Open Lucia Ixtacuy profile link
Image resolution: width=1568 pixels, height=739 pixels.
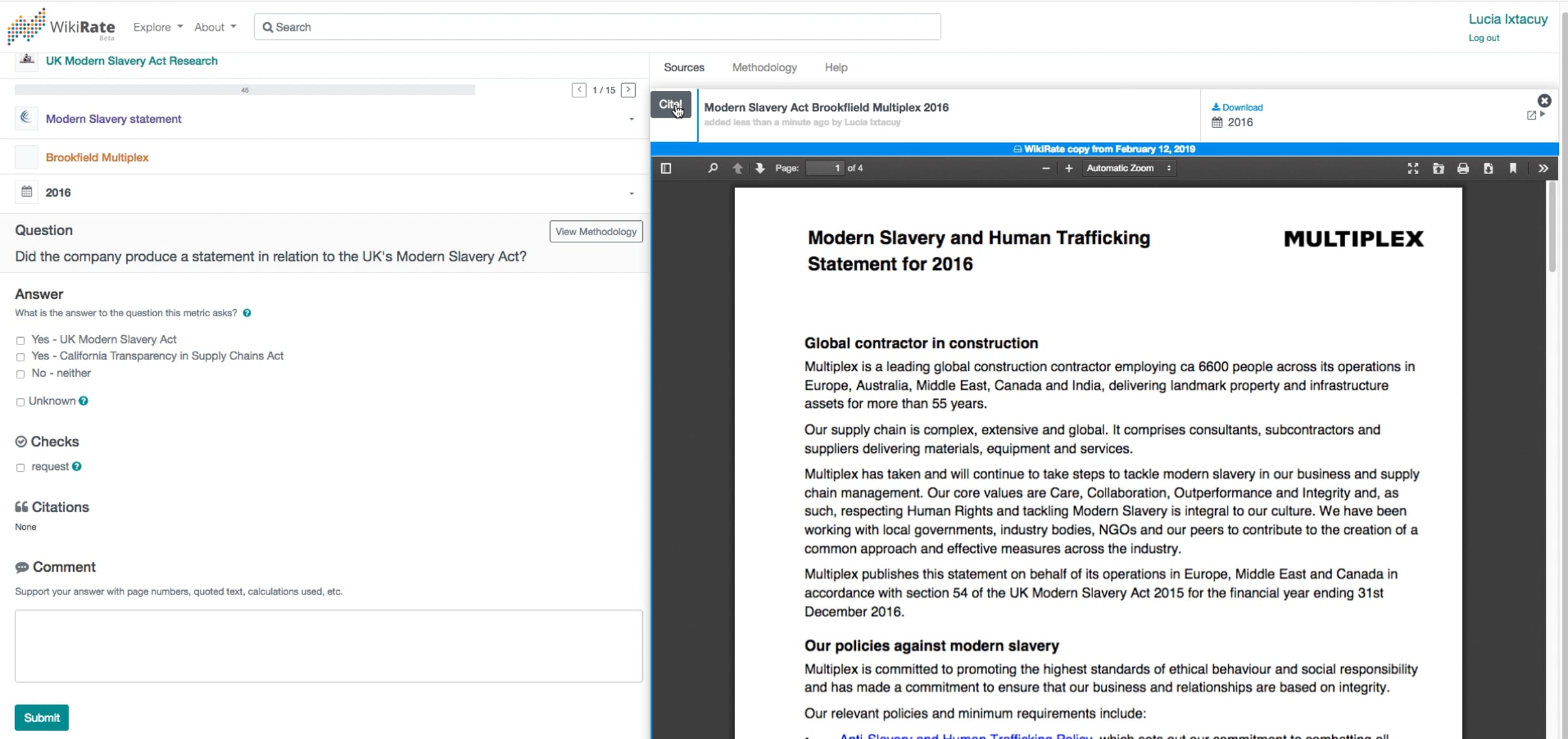1508,19
